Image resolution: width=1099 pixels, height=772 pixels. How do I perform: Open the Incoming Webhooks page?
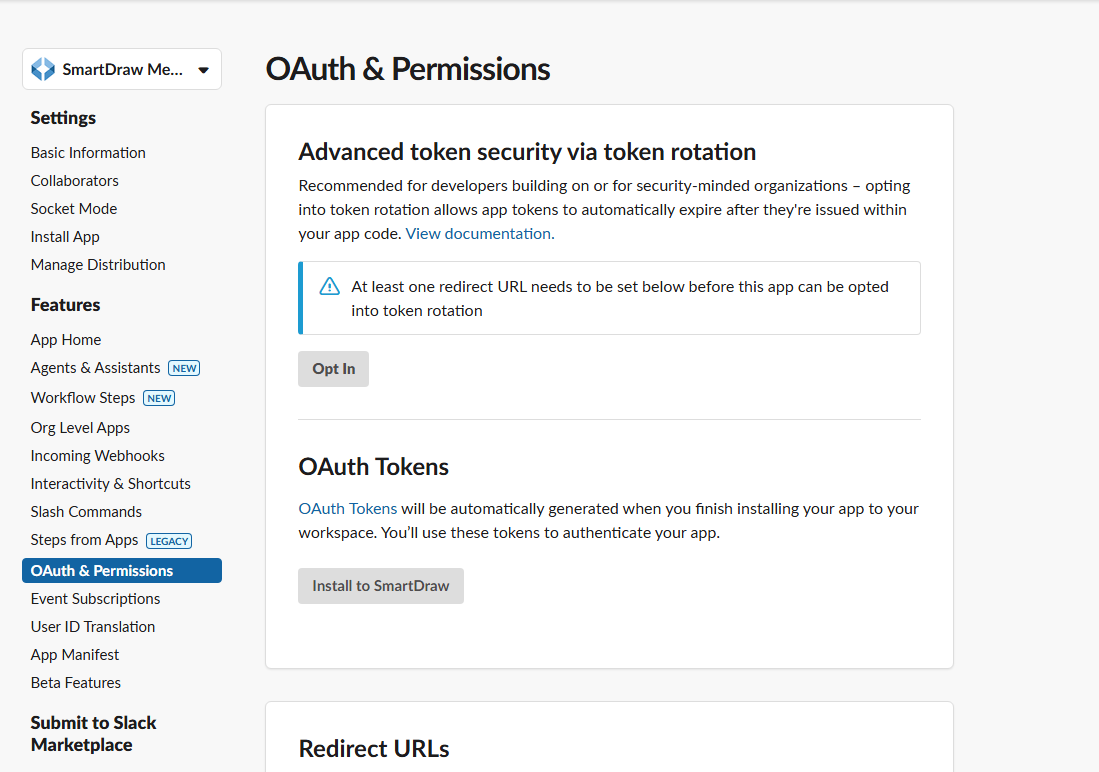point(97,455)
